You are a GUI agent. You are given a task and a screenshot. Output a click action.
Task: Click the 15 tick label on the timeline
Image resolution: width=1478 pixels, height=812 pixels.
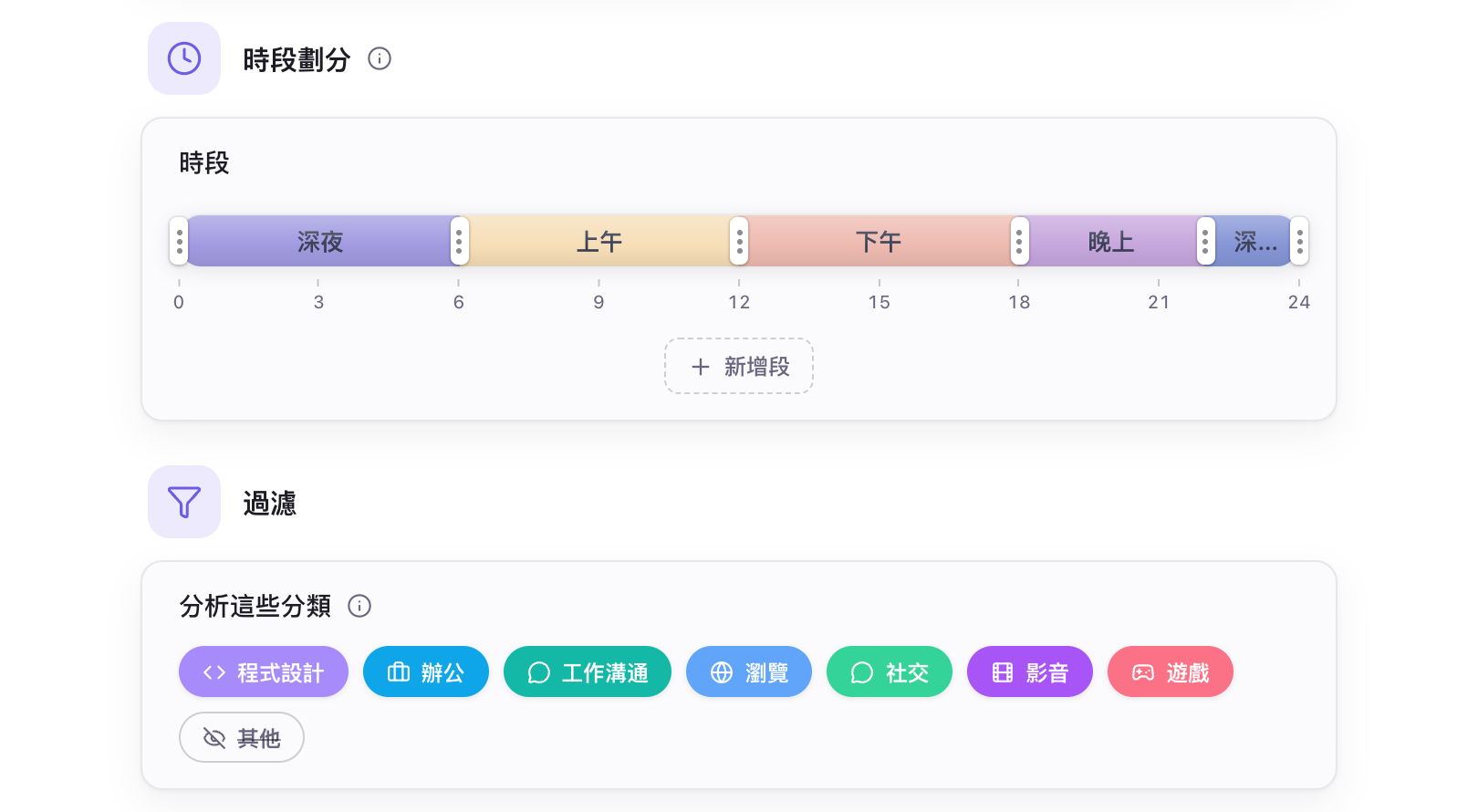tap(880, 302)
